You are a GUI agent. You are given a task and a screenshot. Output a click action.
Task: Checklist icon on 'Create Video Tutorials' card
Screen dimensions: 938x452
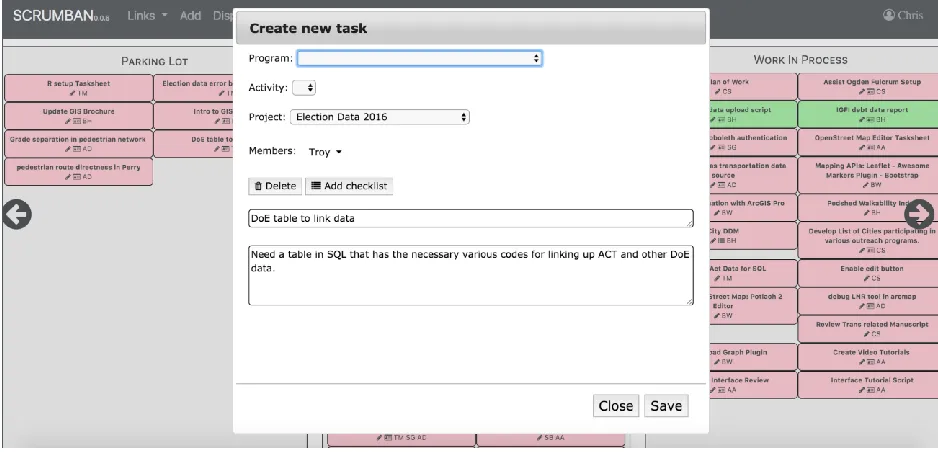click(870, 362)
